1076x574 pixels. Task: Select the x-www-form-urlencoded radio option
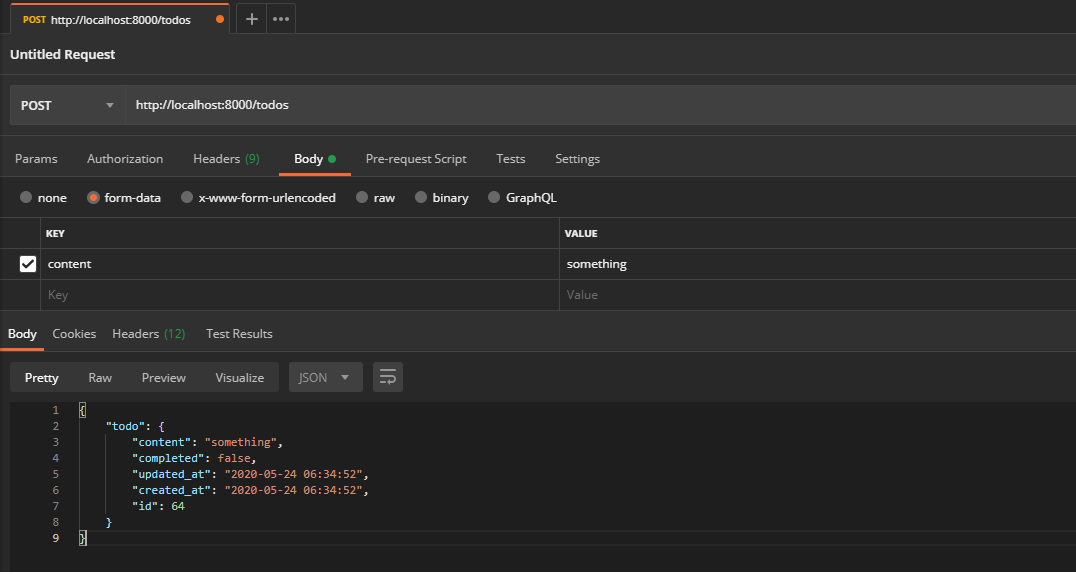point(187,198)
